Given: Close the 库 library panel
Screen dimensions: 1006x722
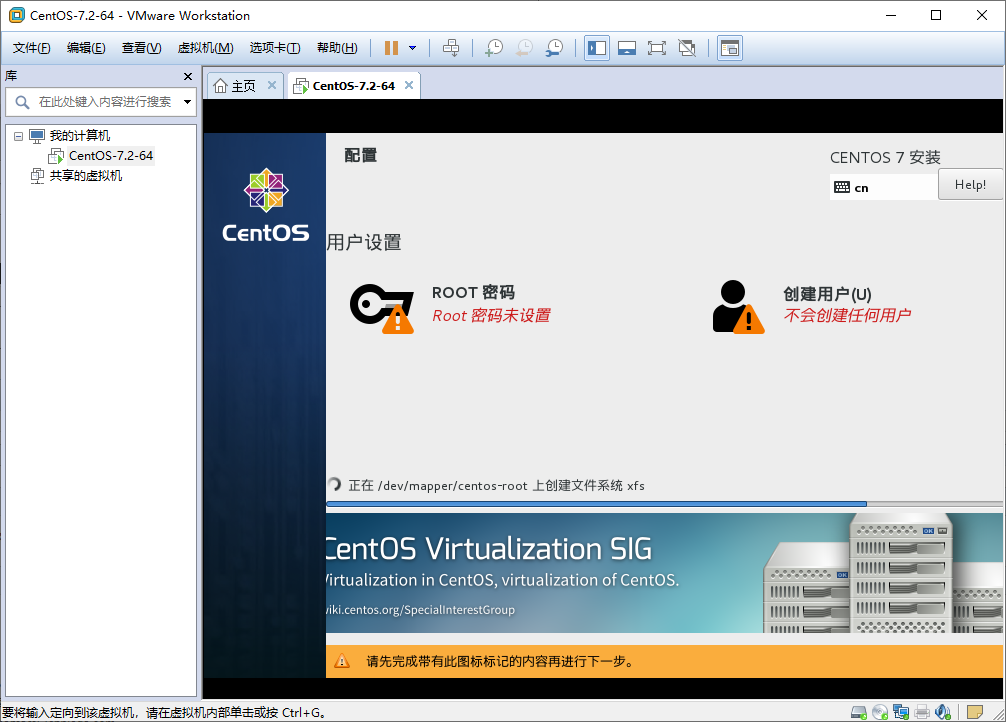Looking at the screenshot, I should (188, 76).
